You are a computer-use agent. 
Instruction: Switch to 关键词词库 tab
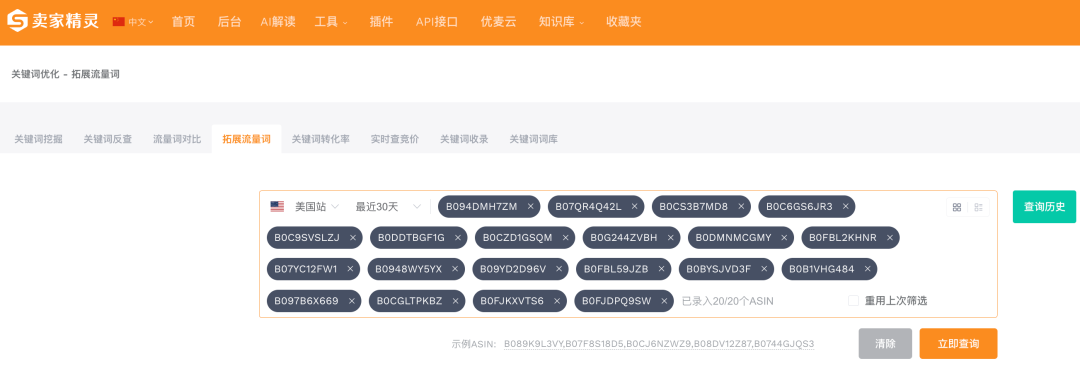(534, 139)
